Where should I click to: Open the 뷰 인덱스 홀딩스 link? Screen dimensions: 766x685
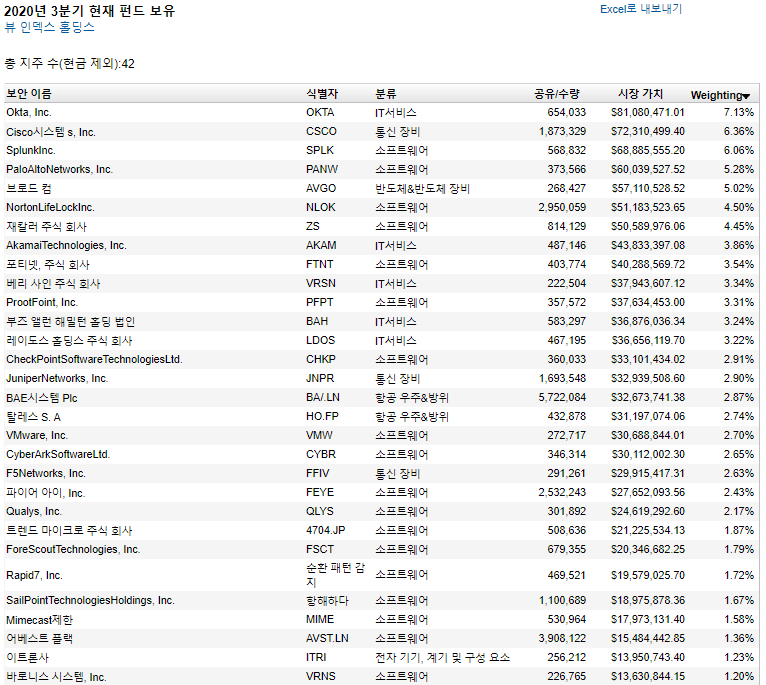click(49, 27)
